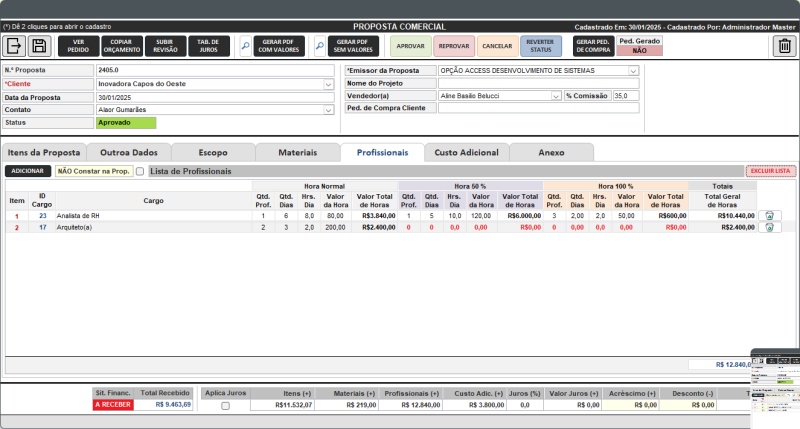Switch to the Materiais tab
This screenshot has height=429, width=800.
pyautogui.click(x=297, y=152)
